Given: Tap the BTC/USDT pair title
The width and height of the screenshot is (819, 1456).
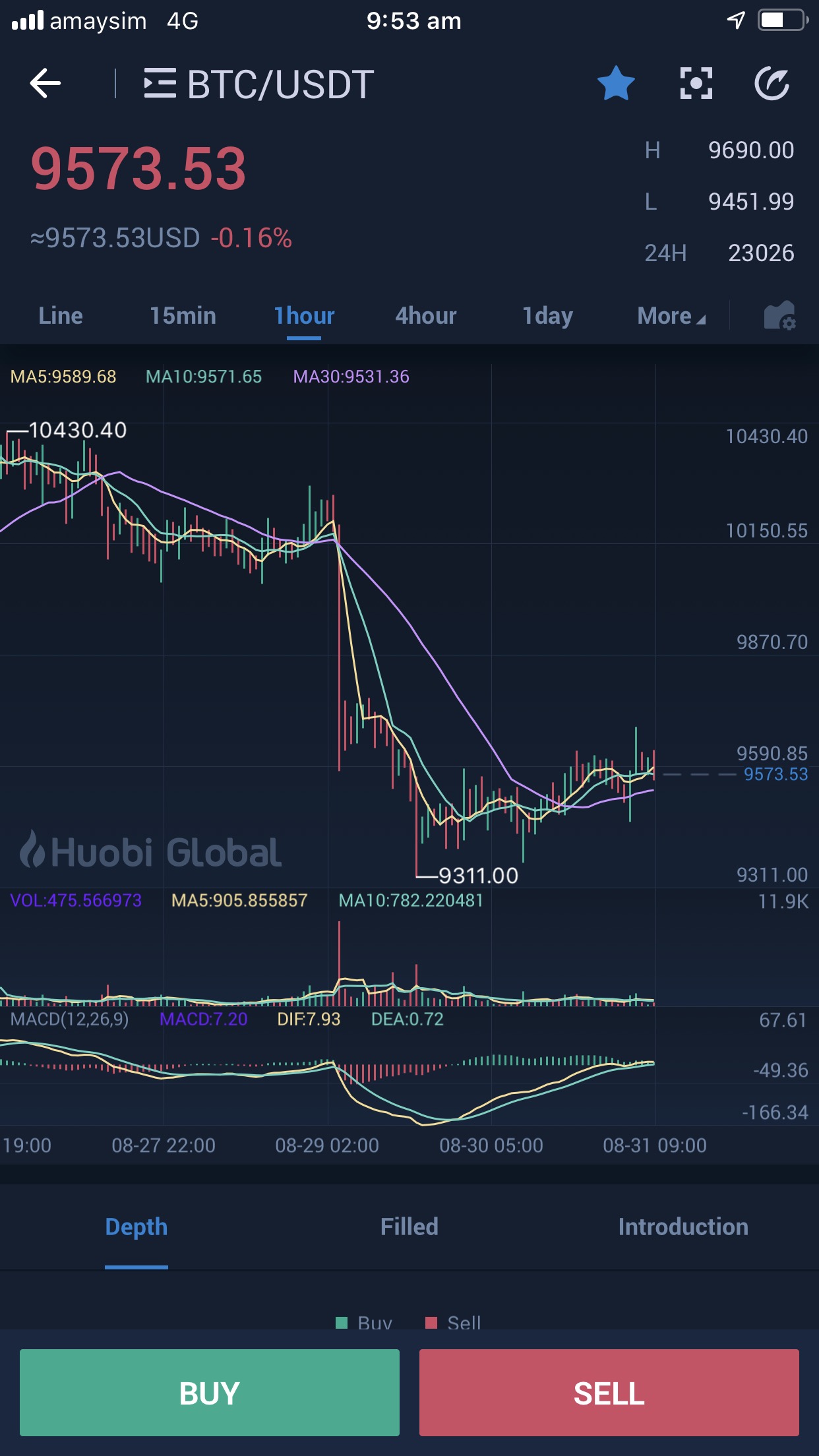Looking at the screenshot, I should [x=280, y=84].
